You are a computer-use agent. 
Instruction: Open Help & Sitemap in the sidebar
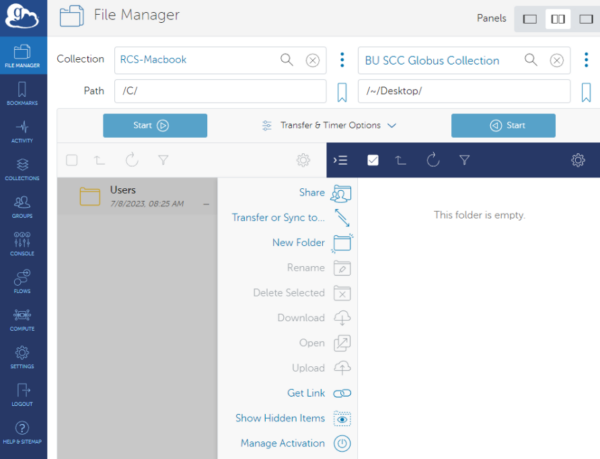coord(22,433)
